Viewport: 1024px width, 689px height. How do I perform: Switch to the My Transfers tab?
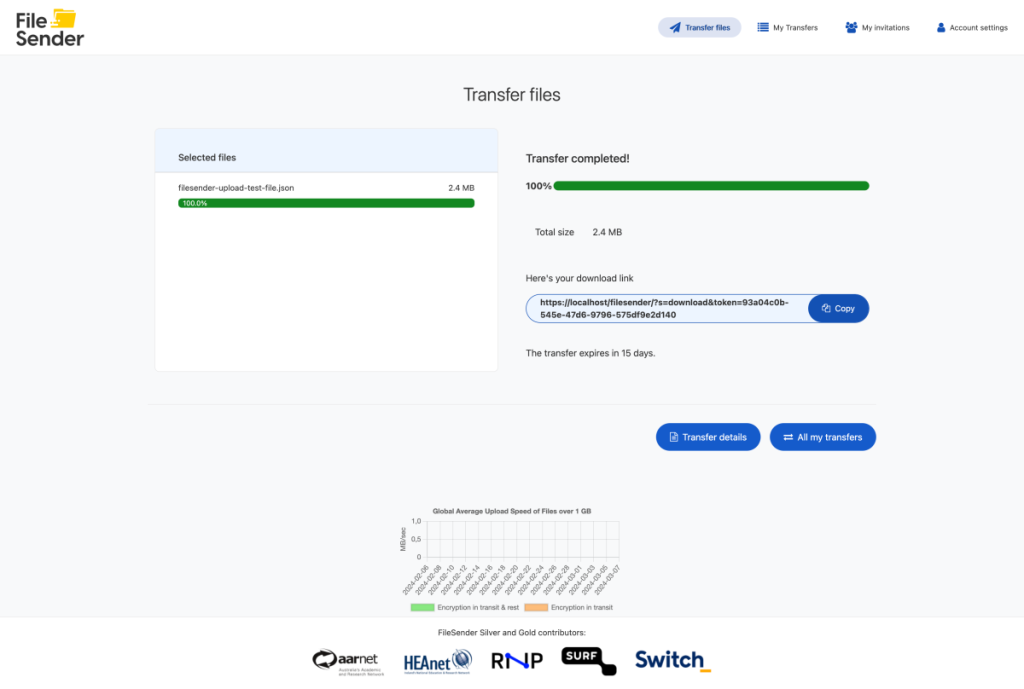(x=788, y=27)
